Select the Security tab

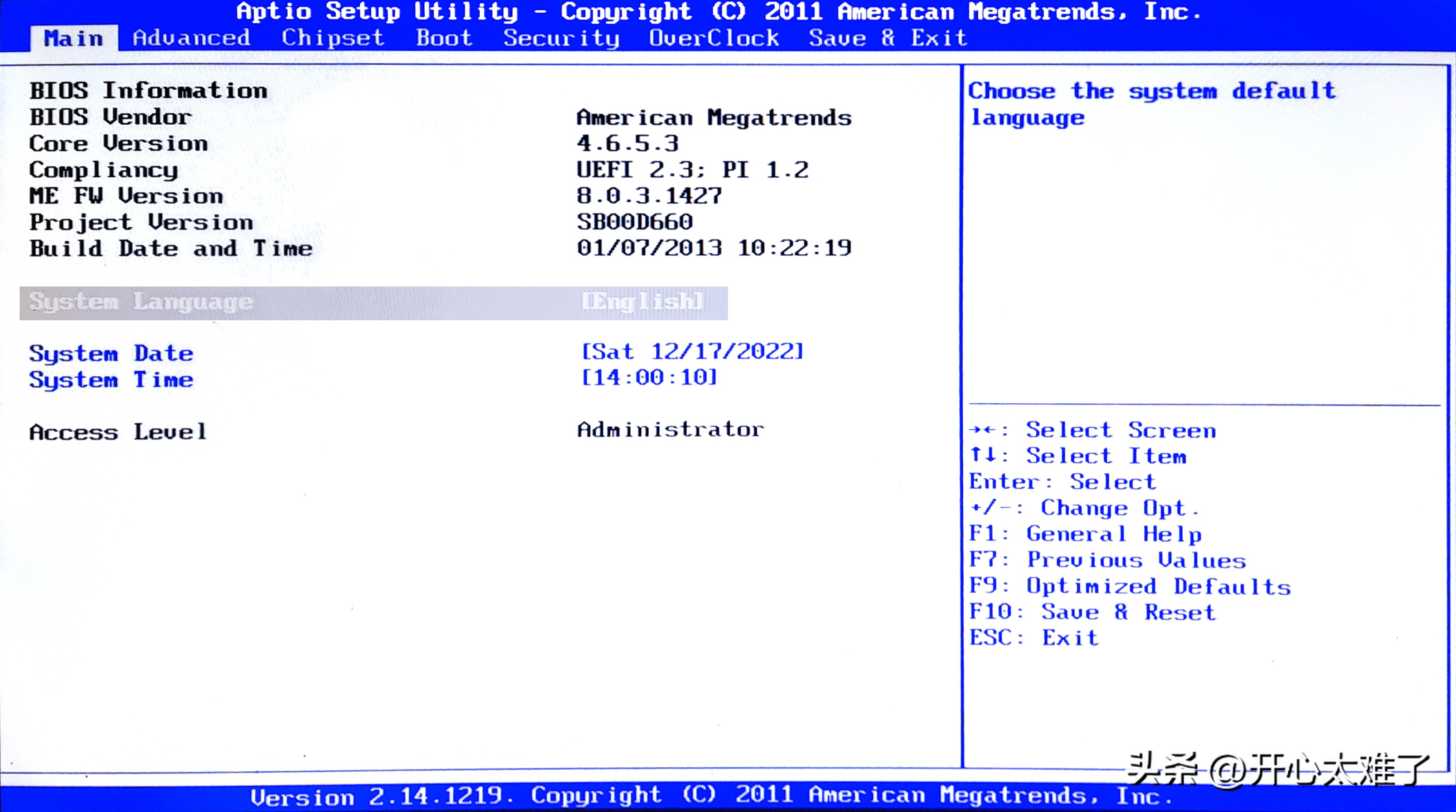[x=561, y=38]
